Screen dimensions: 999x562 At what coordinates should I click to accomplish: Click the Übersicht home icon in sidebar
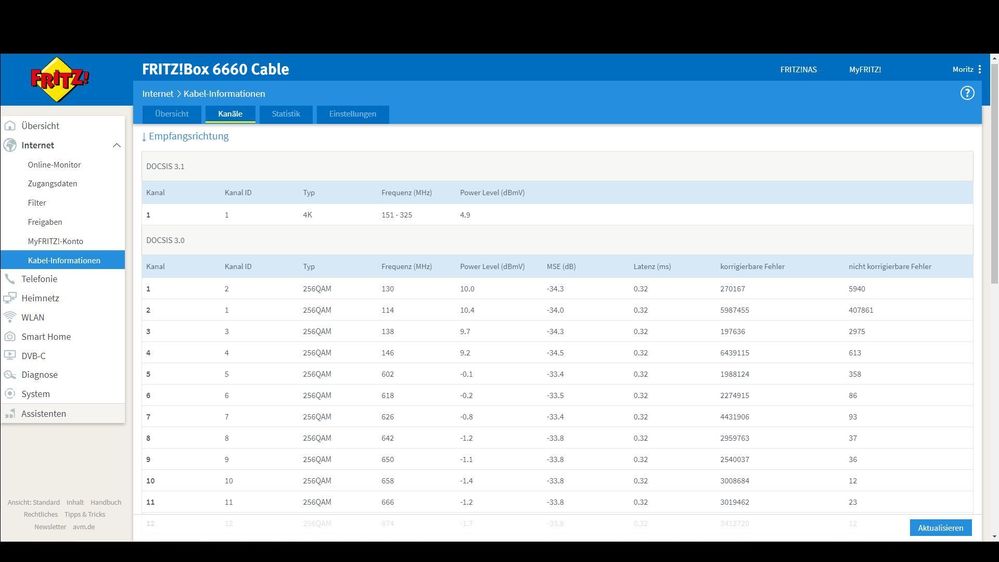(x=11, y=126)
